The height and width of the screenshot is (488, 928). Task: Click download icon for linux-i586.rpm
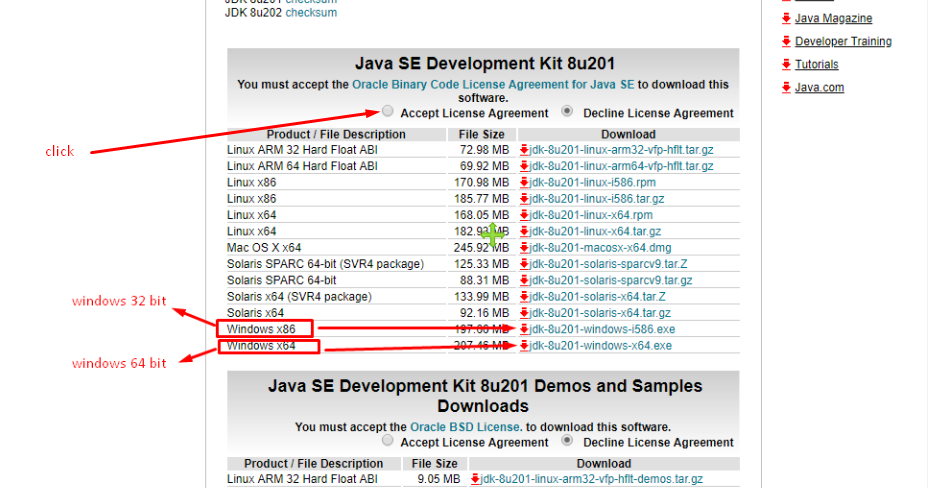click(x=524, y=182)
